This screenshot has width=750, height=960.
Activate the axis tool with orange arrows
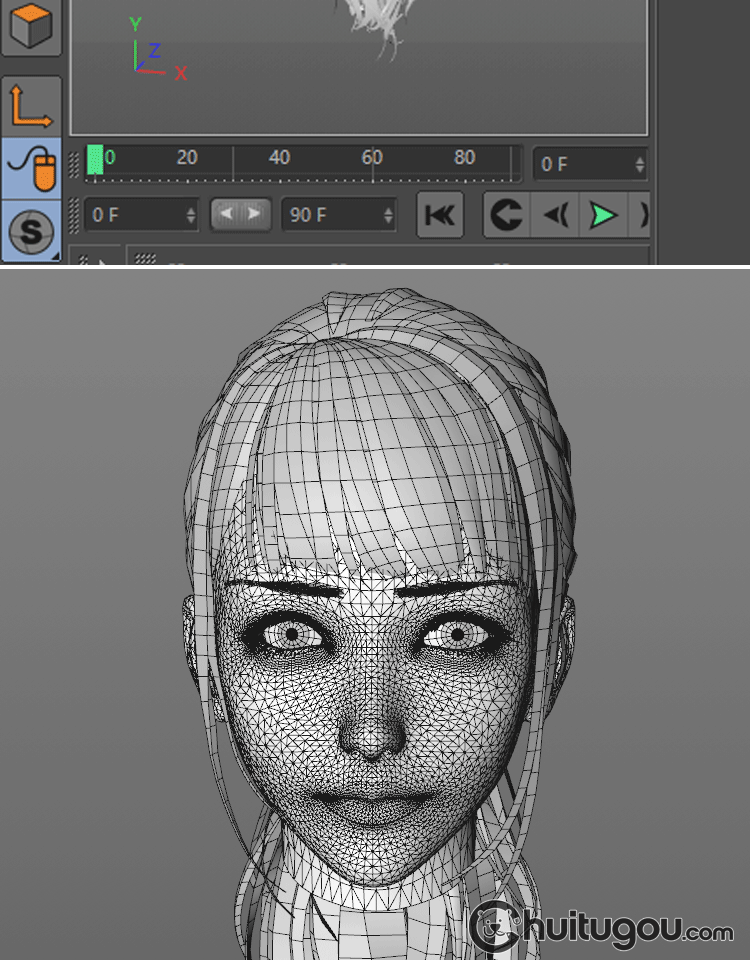tap(31, 107)
